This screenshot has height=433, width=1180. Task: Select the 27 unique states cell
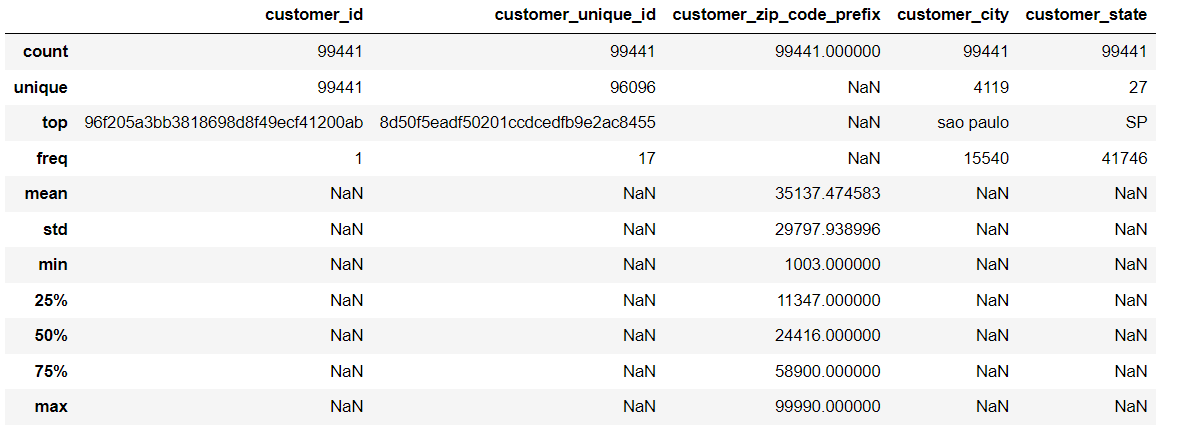[x=1138, y=87]
